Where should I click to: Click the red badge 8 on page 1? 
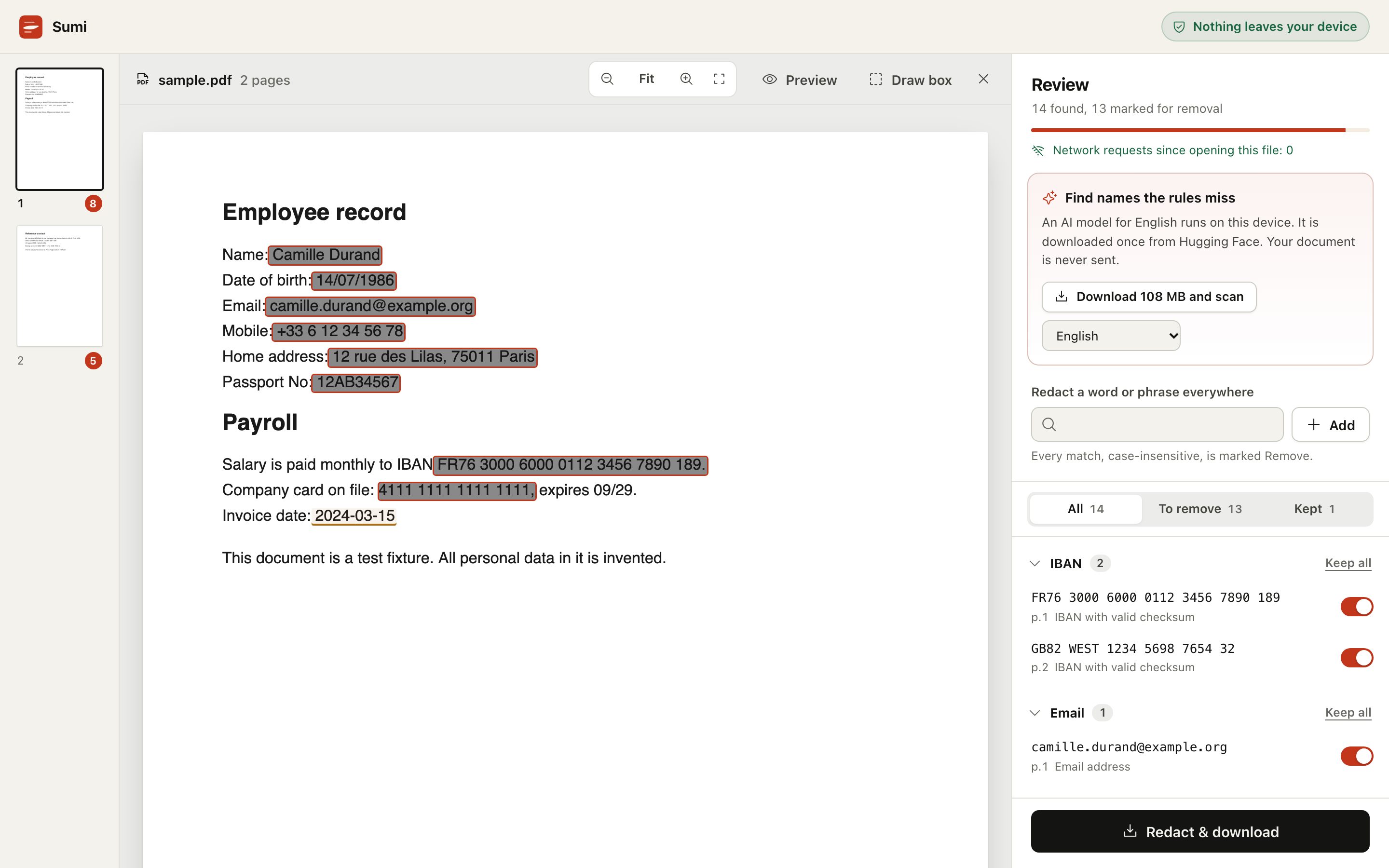(93, 204)
